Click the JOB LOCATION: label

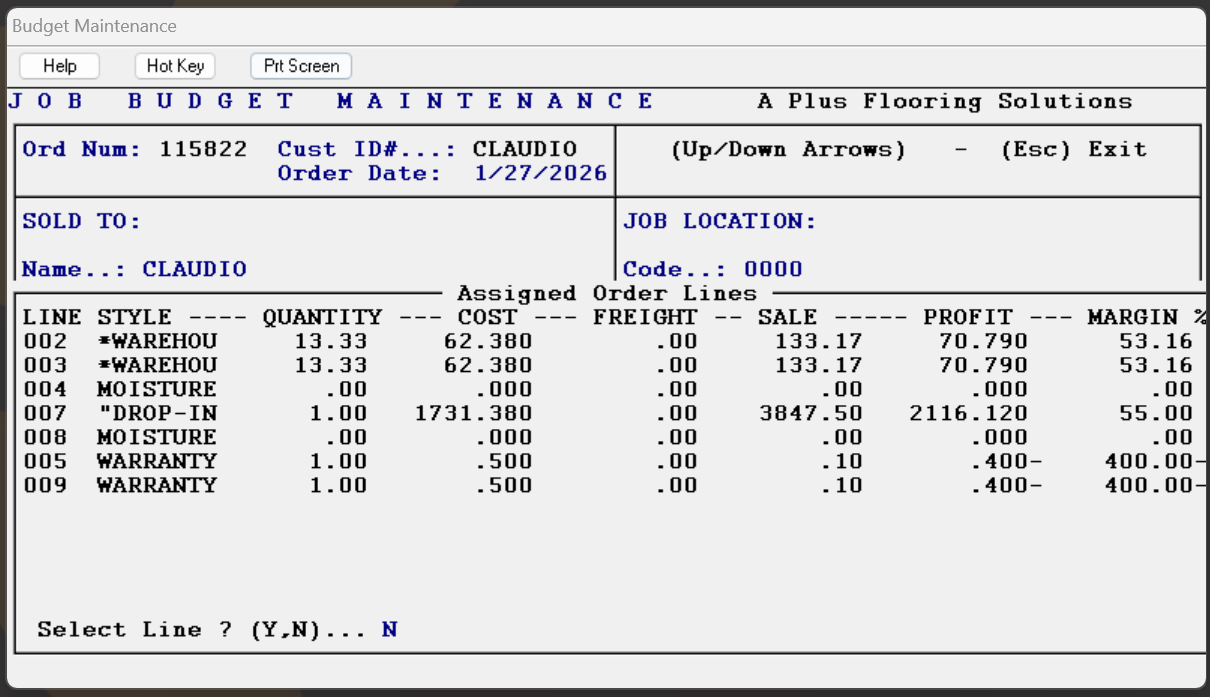720,221
